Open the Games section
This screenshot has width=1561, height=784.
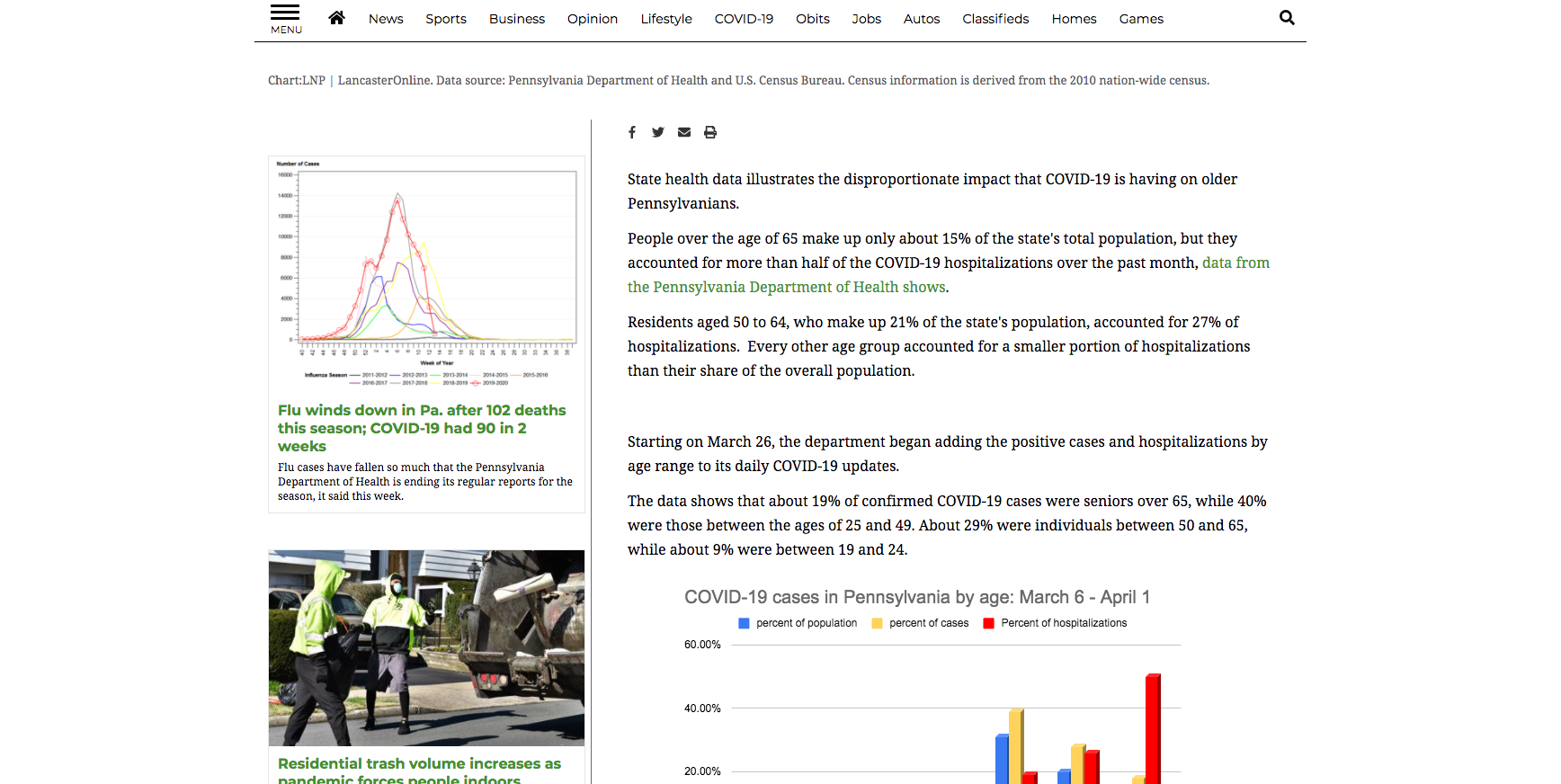(1140, 19)
